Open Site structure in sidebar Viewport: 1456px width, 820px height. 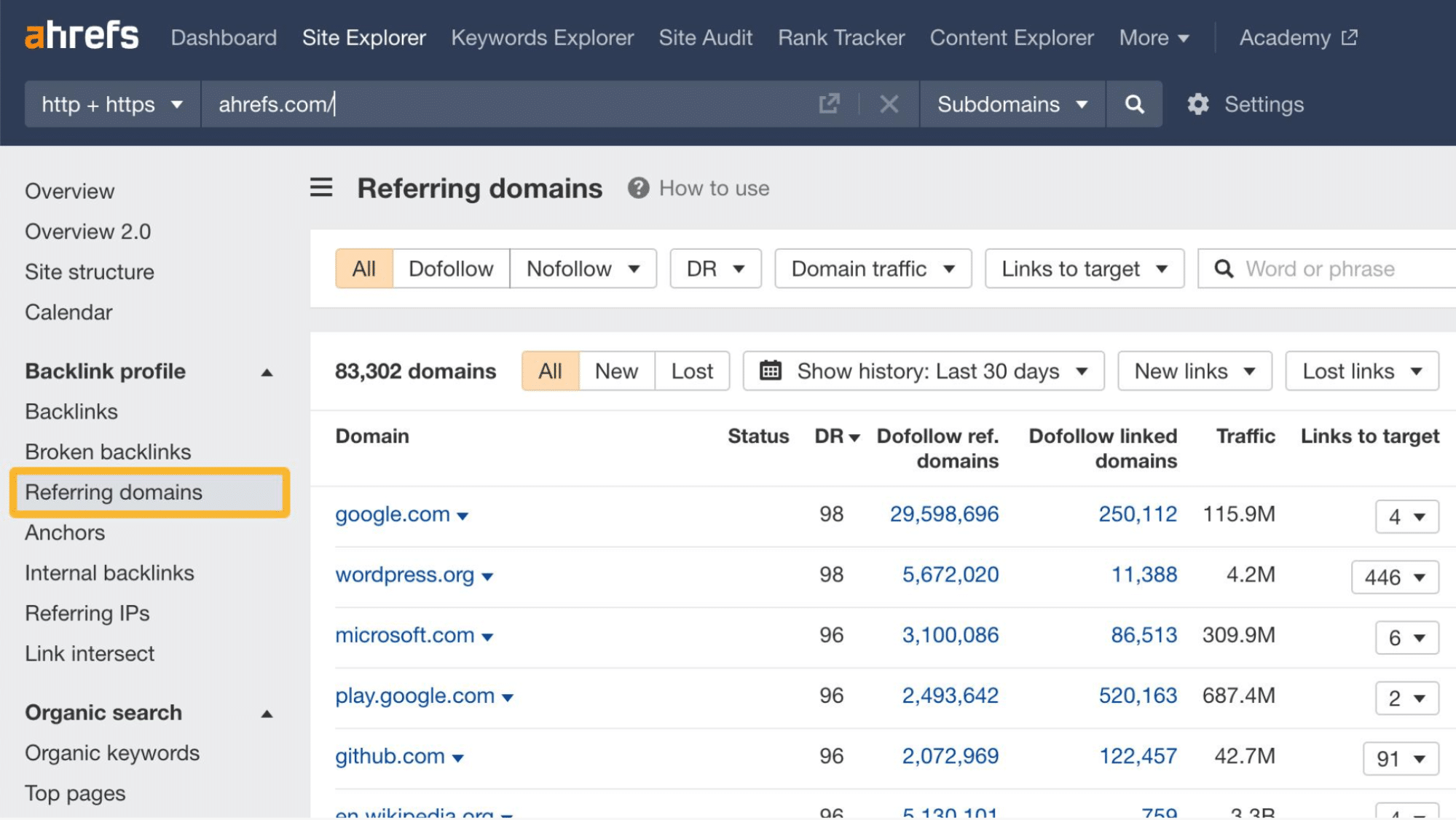click(x=90, y=272)
